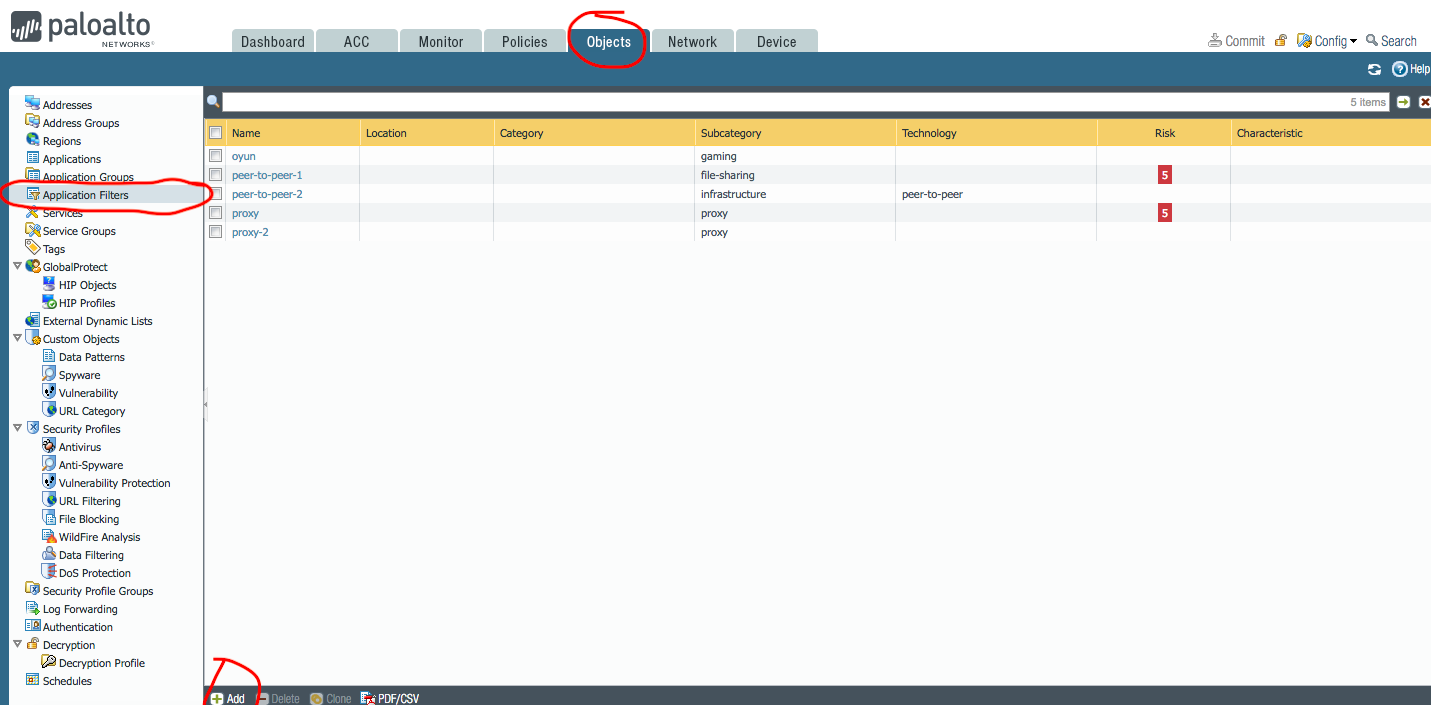Open the Help panel
Viewport: 1431px width, 705px height.
pyautogui.click(x=1410, y=68)
